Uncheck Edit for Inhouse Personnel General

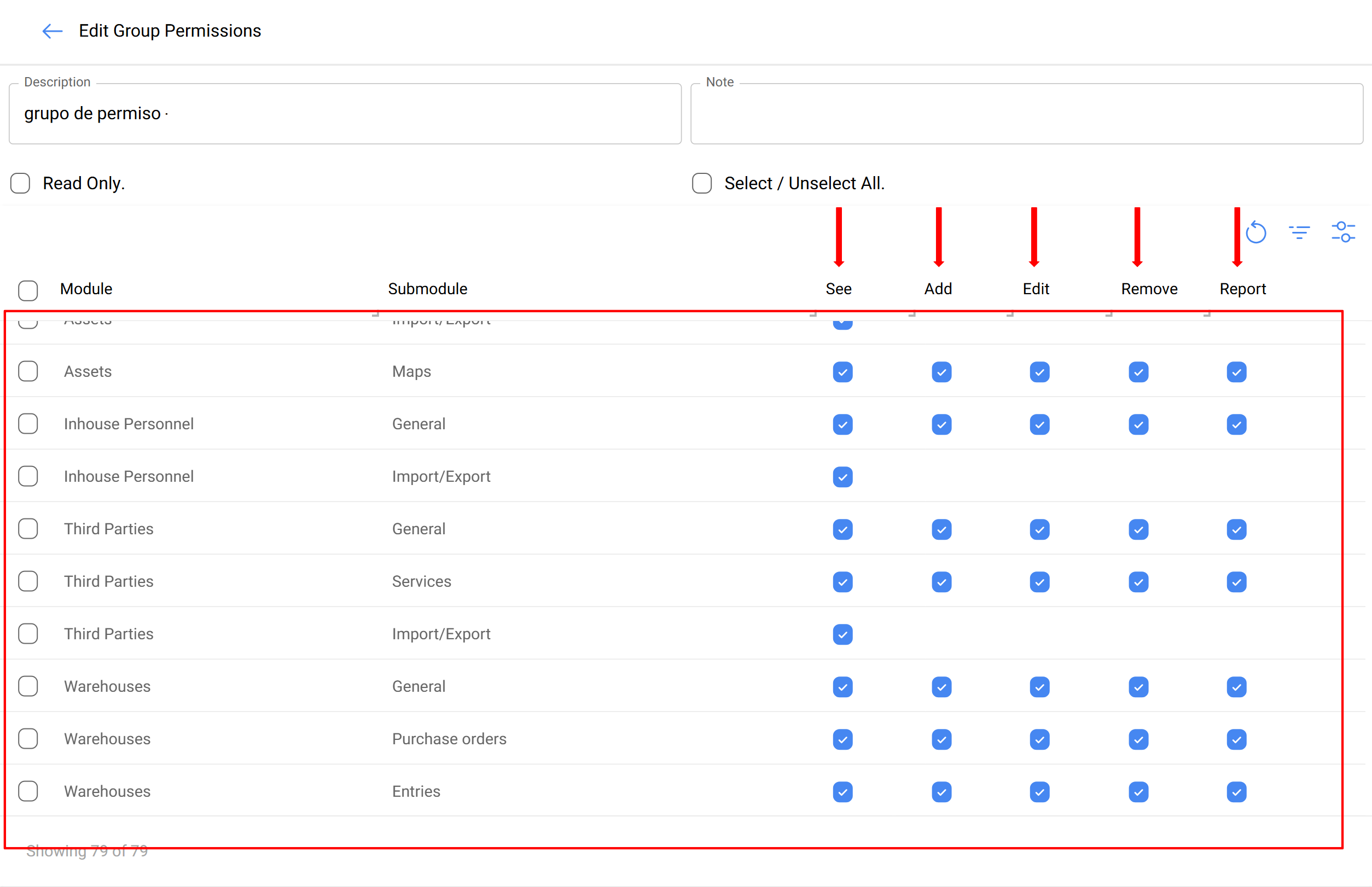pyautogui.click(x=1039, y=424)
